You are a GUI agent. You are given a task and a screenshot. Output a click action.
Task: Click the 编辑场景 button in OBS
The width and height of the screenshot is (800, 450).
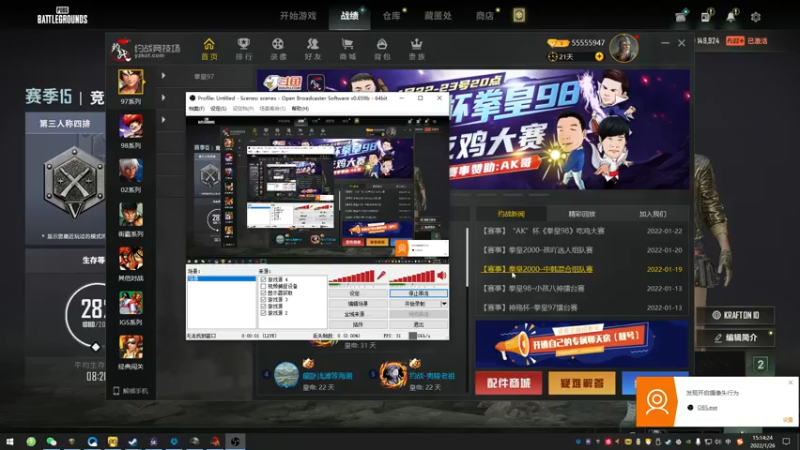pos(358,304)
